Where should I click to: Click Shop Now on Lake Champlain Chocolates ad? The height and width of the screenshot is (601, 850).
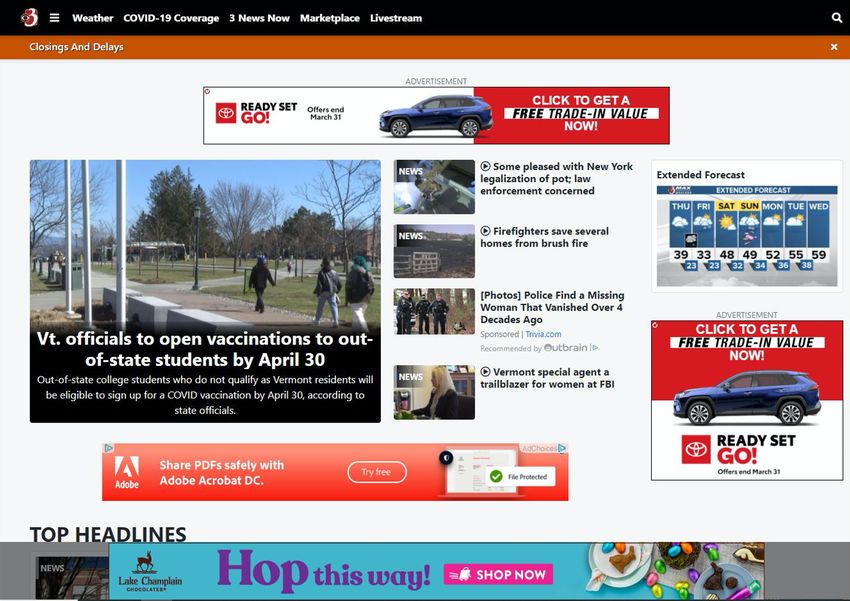tap(498, 574)
